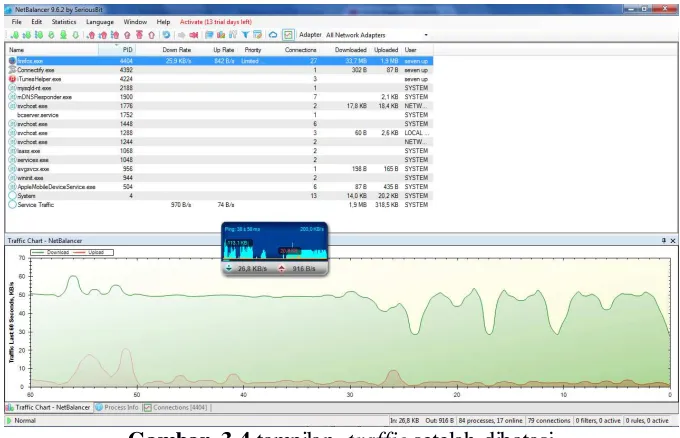Click the Normal status indicator in status bar
The height and width of the screenshot is (438, 680).
(x=21, y=421)
